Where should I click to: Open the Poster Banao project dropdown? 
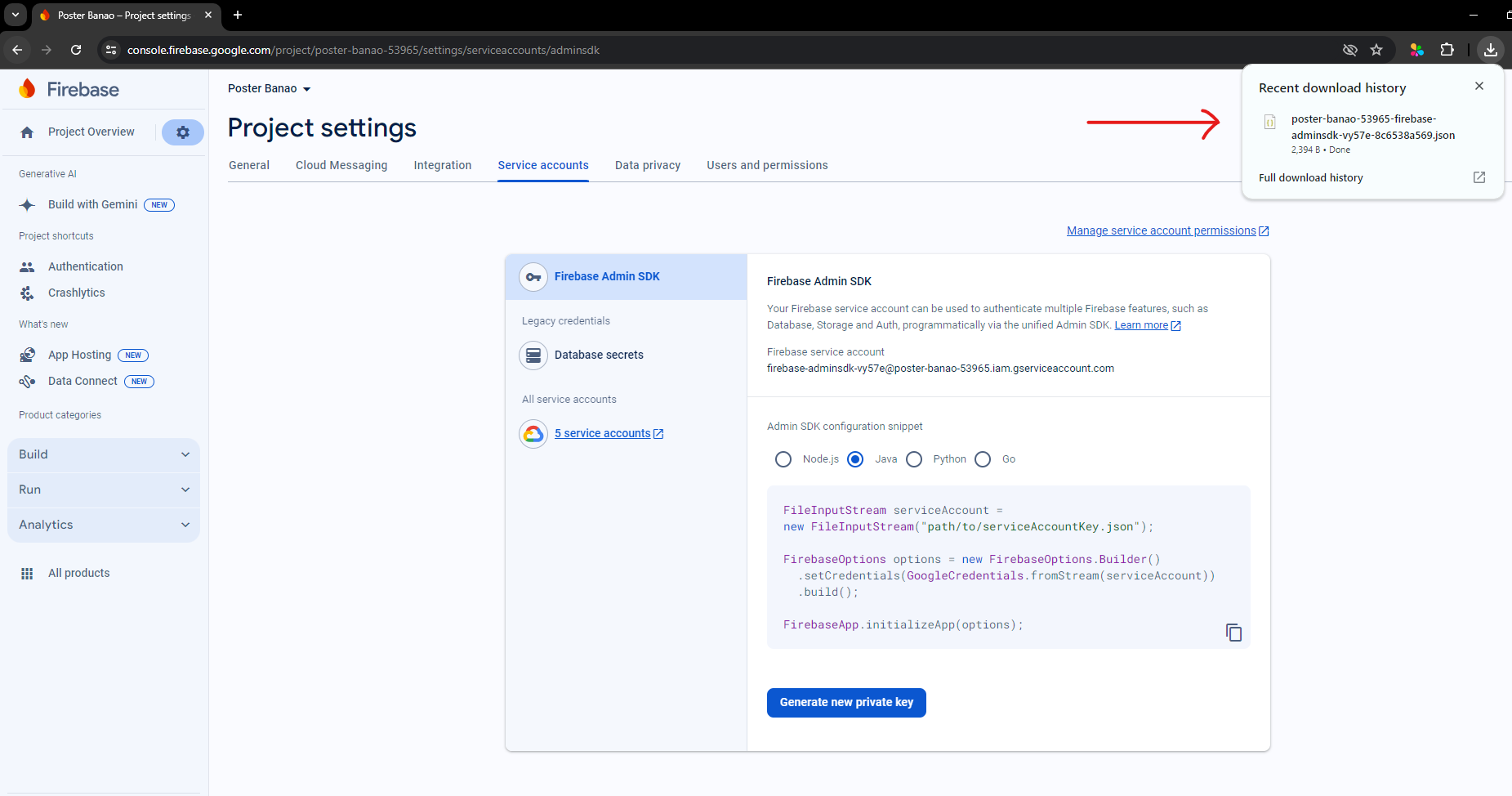tap(269, 88)
